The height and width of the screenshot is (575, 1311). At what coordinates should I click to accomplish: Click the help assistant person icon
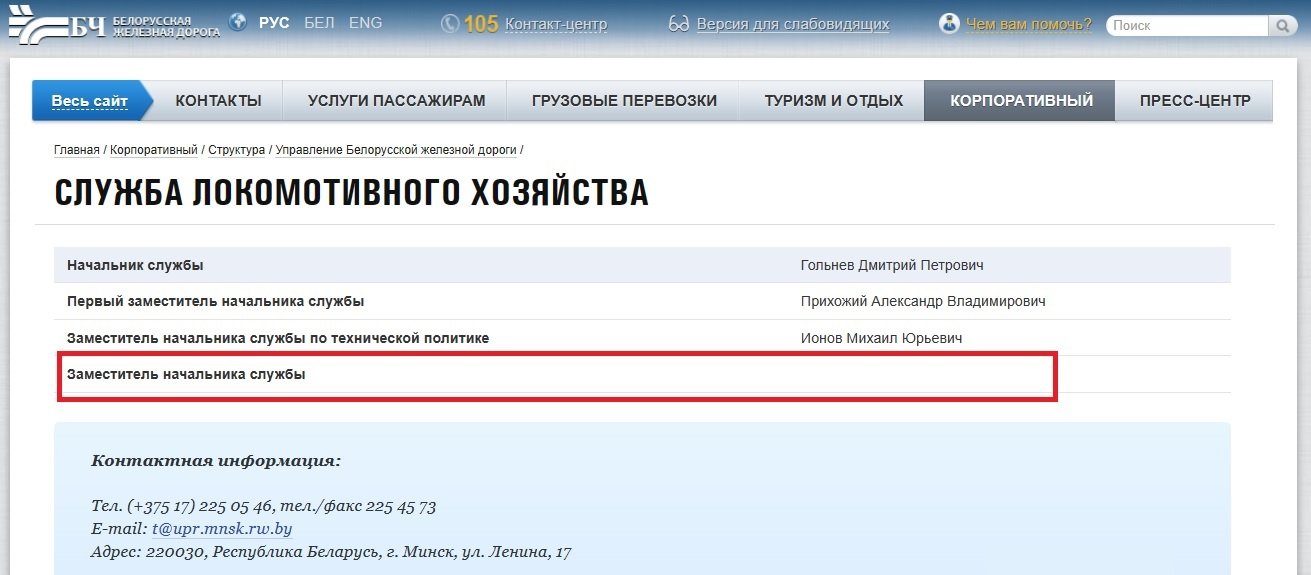click(949, 23)
